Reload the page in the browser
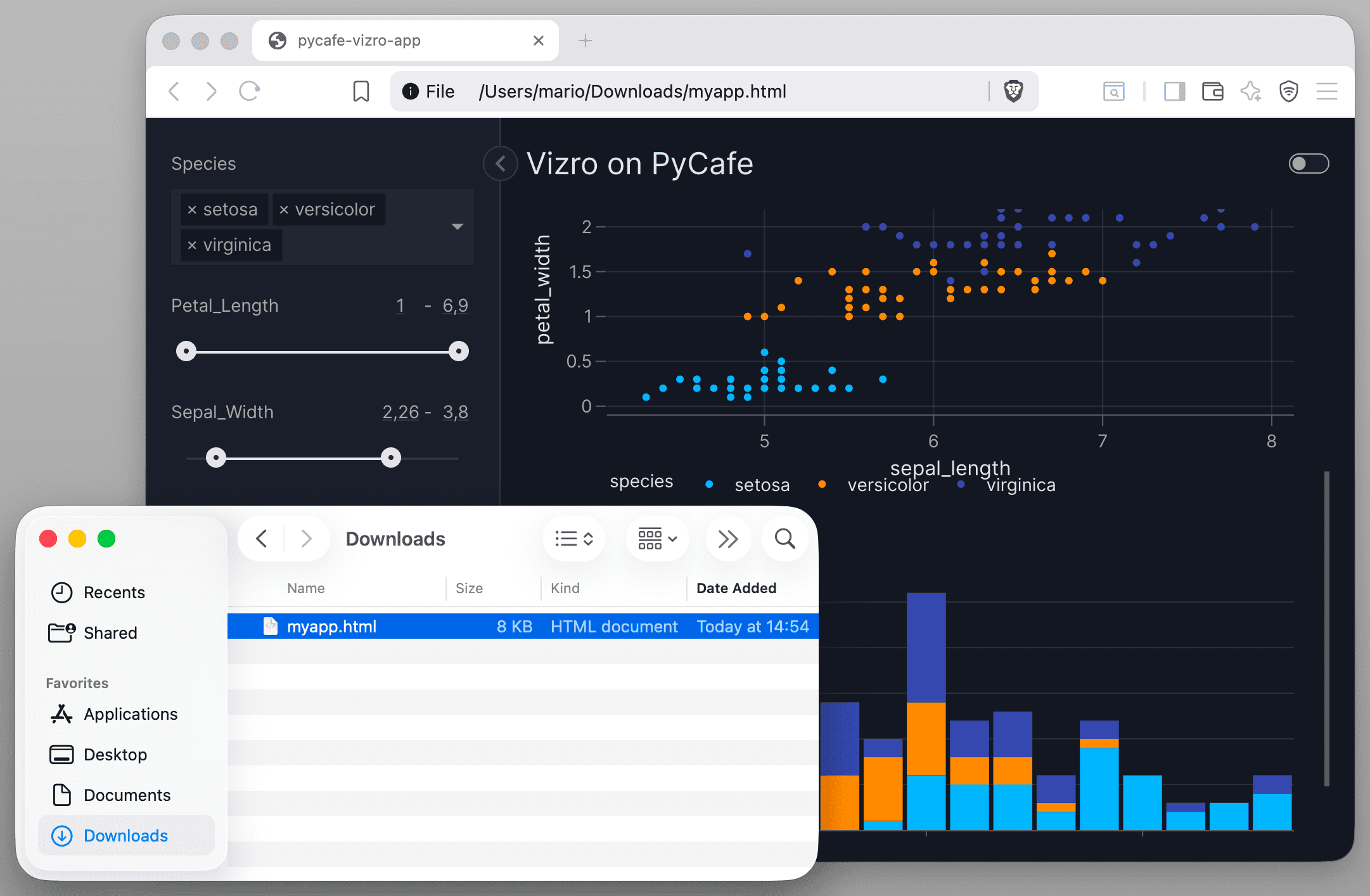 [249, 91]
